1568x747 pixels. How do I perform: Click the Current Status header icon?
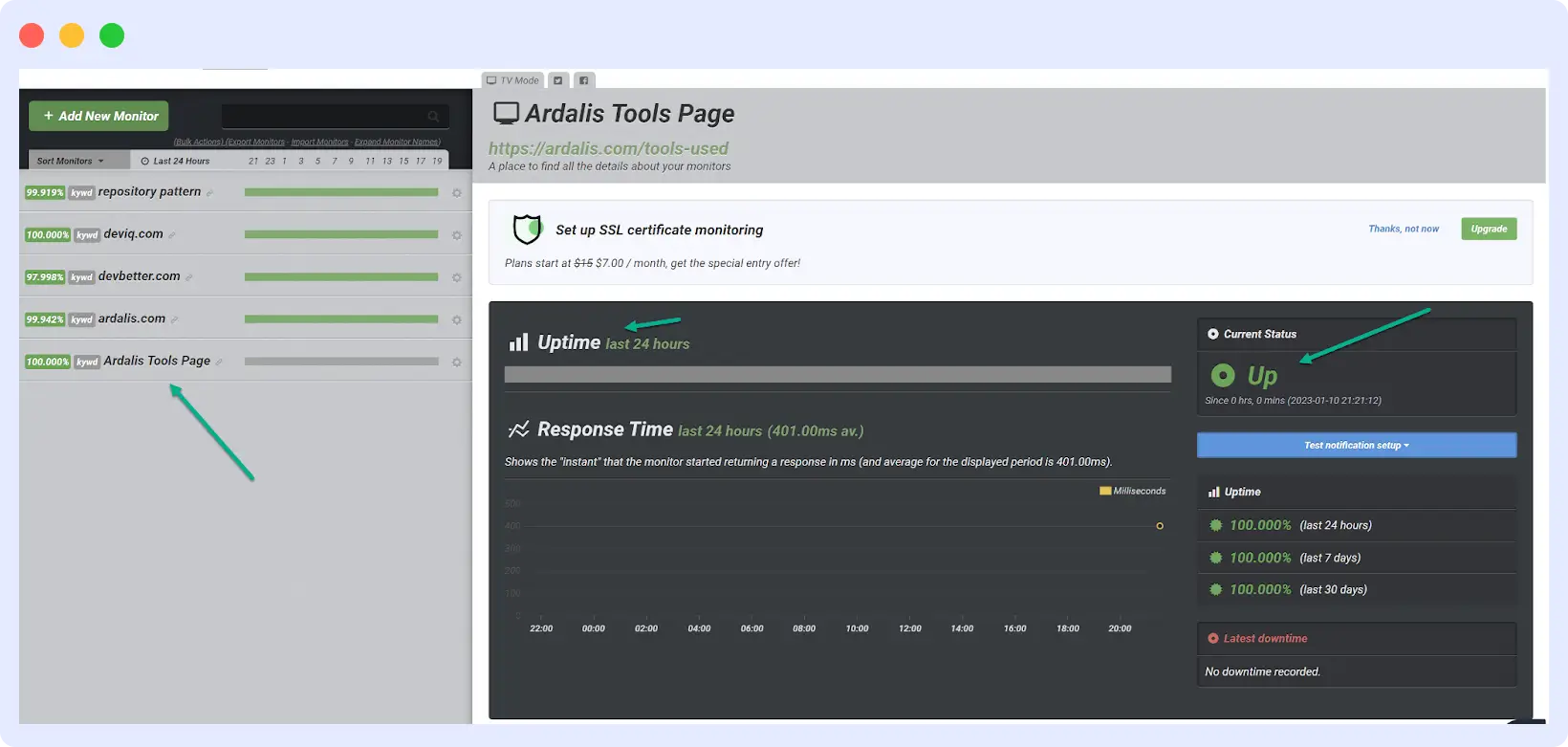click(1213, 334)
